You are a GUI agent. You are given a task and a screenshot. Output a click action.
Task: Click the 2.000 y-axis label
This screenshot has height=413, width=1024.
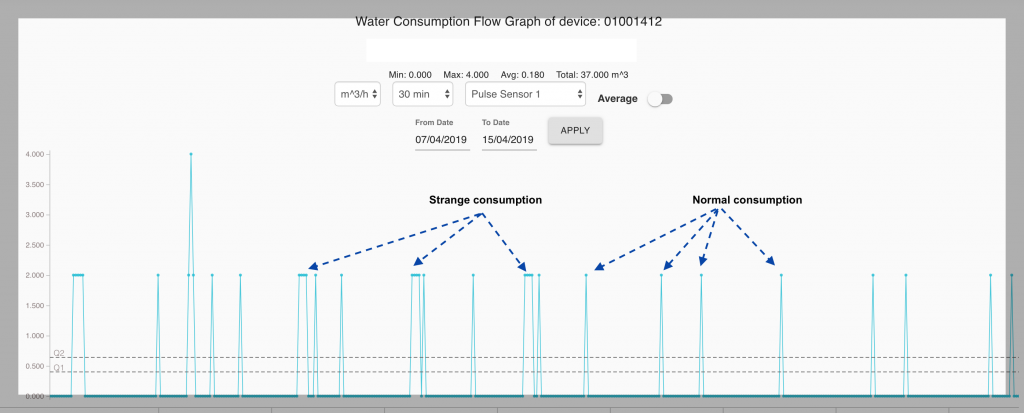point(35,275)
